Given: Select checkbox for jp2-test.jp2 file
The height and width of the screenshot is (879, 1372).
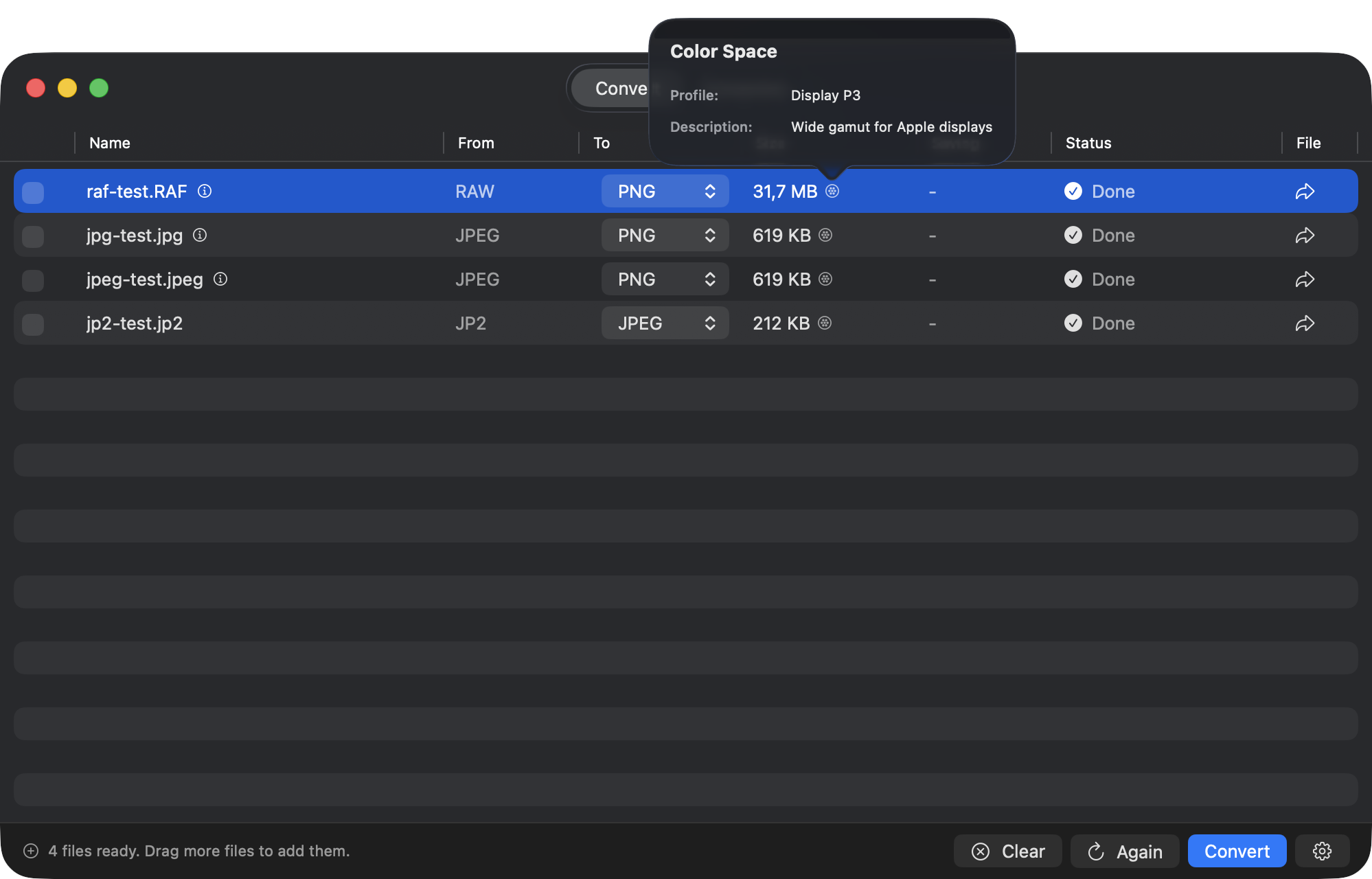Looking at the screenshot, I should click(33, 324).
